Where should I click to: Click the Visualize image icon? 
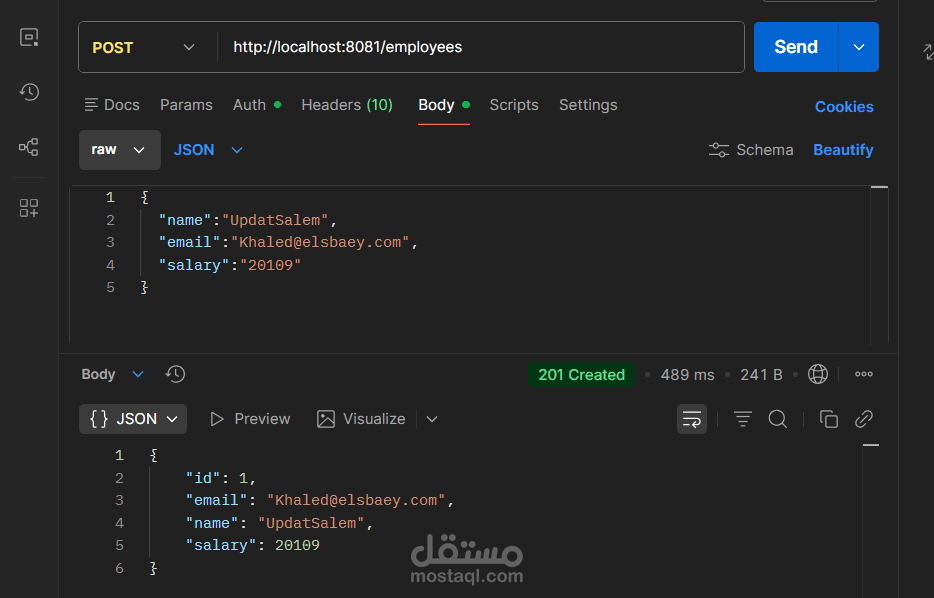point(326,419)
